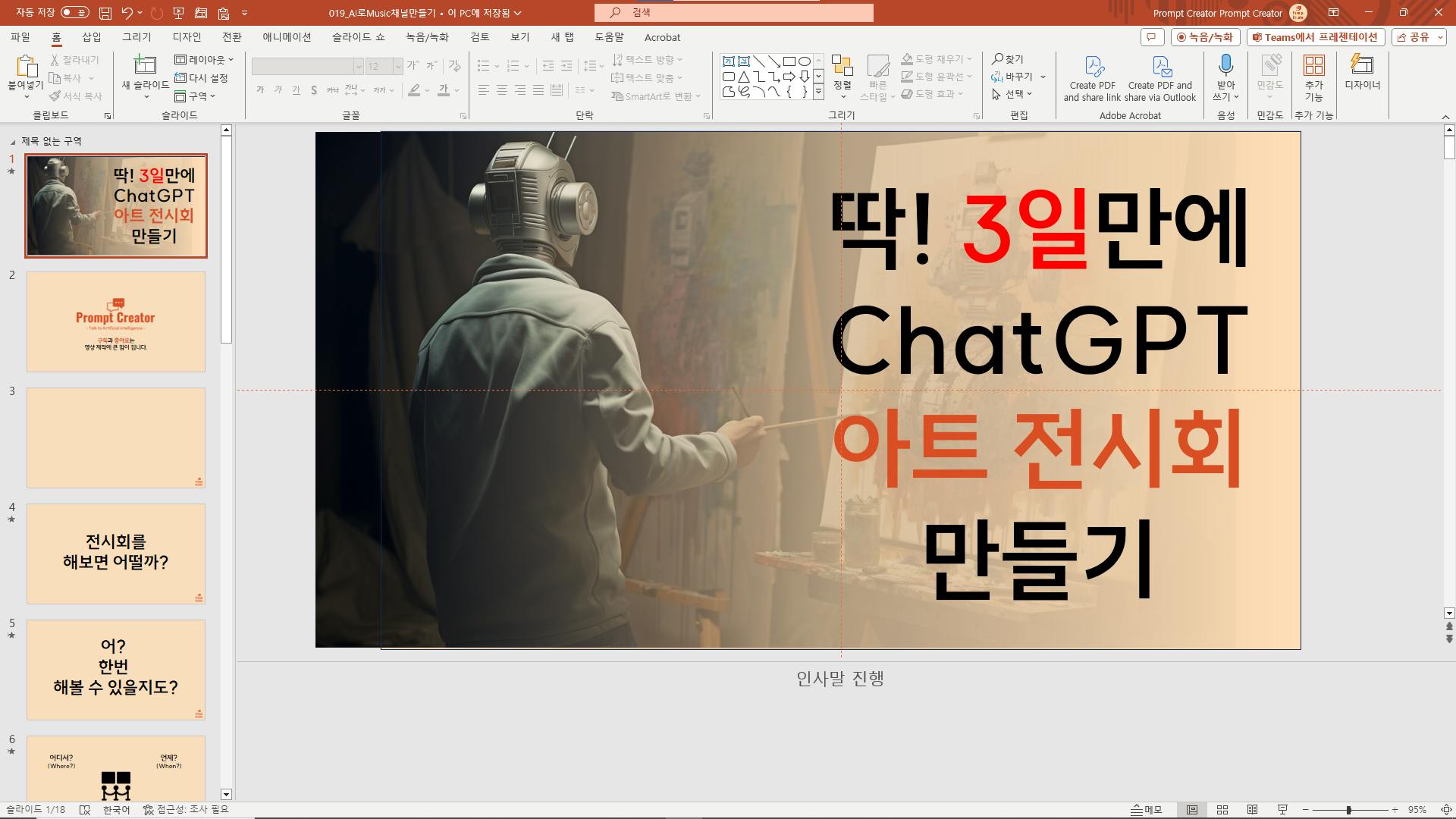Click the Save icon in the title bar
Image resolution: width=1456 pixels, height=819 pixels.
click(x=105, y=13)
